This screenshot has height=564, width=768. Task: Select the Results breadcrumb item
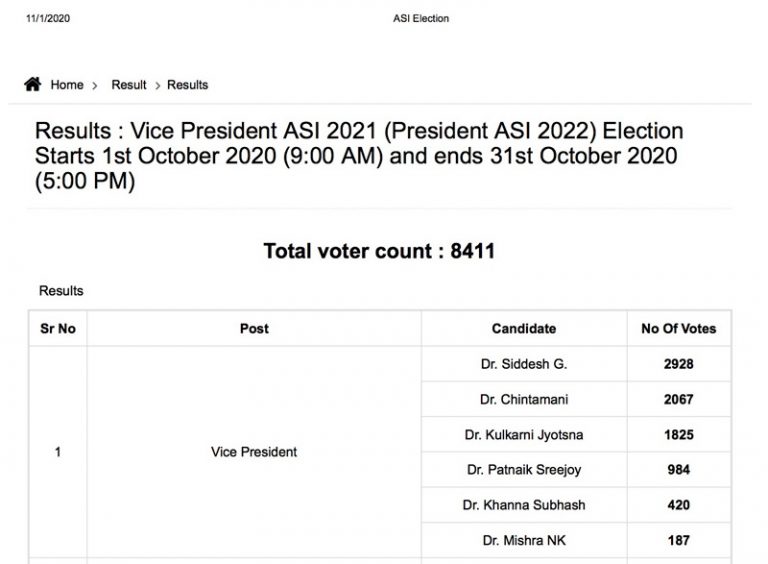point(187,85)
